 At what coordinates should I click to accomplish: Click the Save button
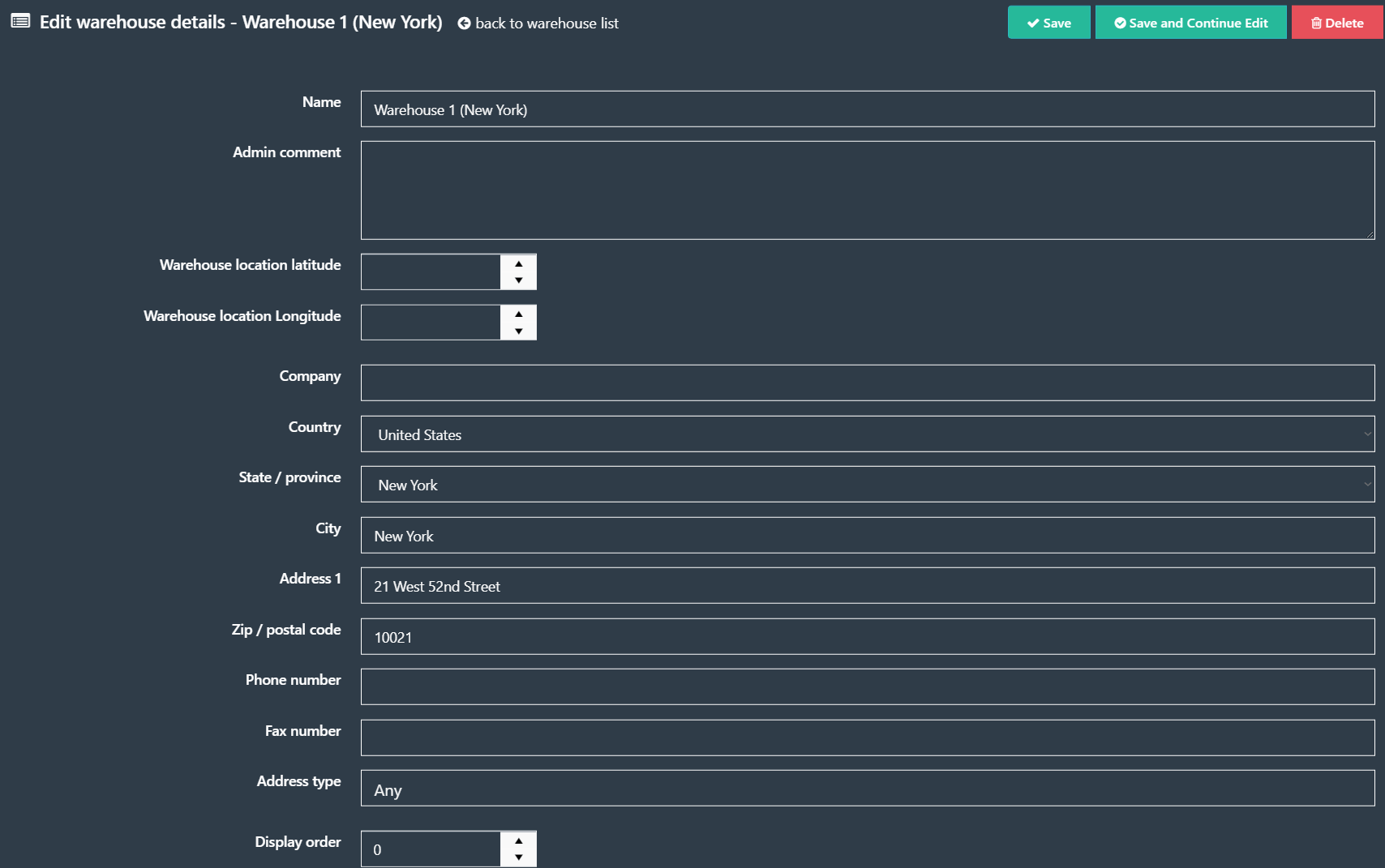coord(1048,23)
